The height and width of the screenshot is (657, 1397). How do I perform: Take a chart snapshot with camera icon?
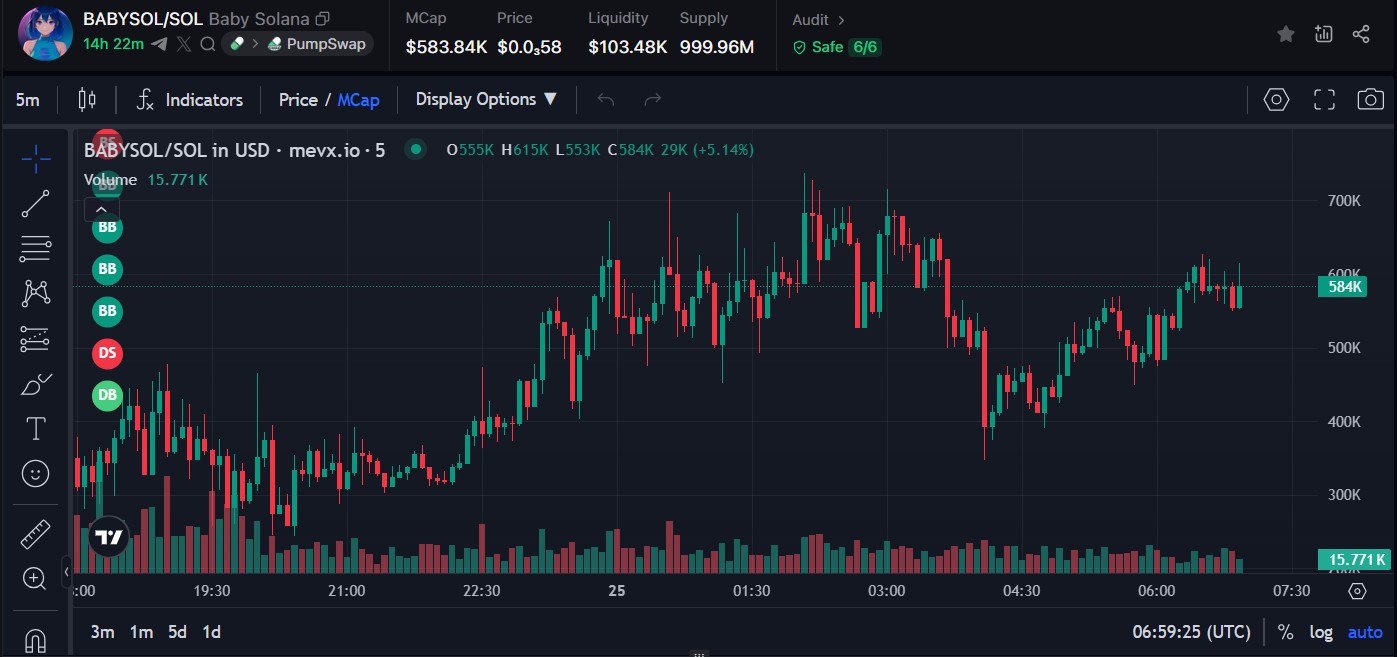[x=1370, y=99]
